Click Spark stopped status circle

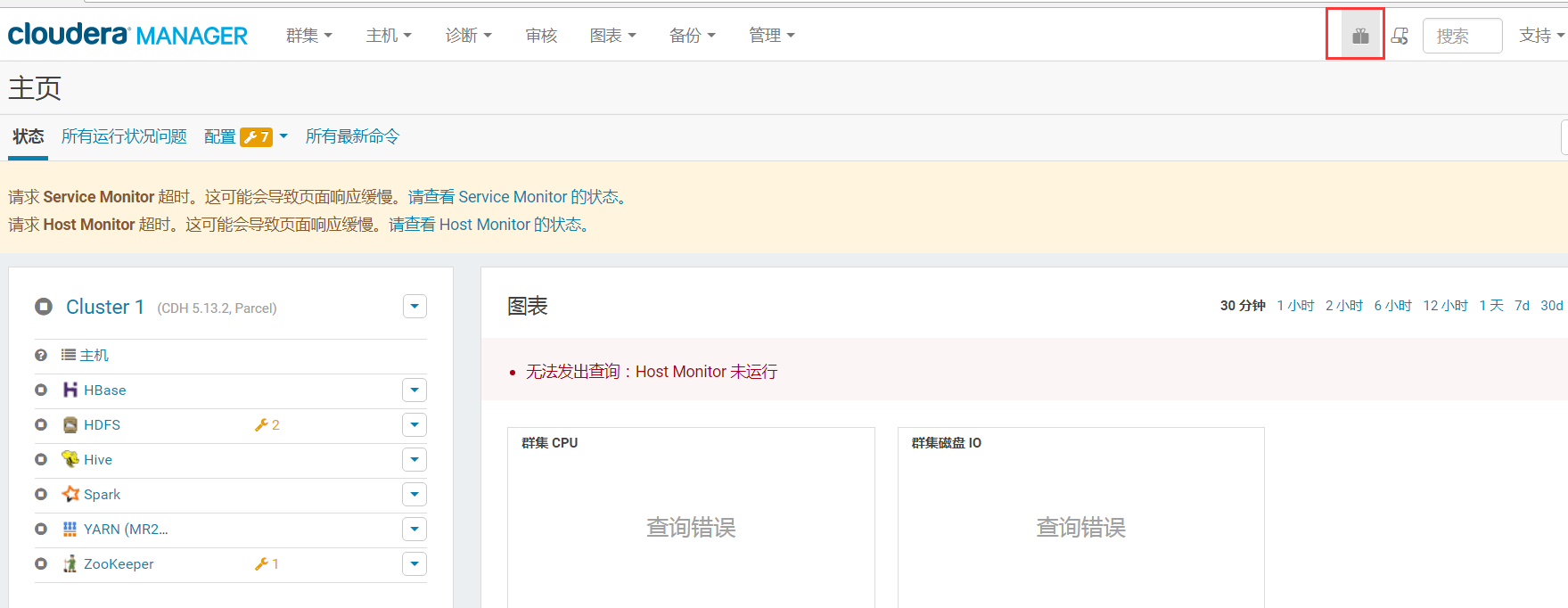pos(41,494)
